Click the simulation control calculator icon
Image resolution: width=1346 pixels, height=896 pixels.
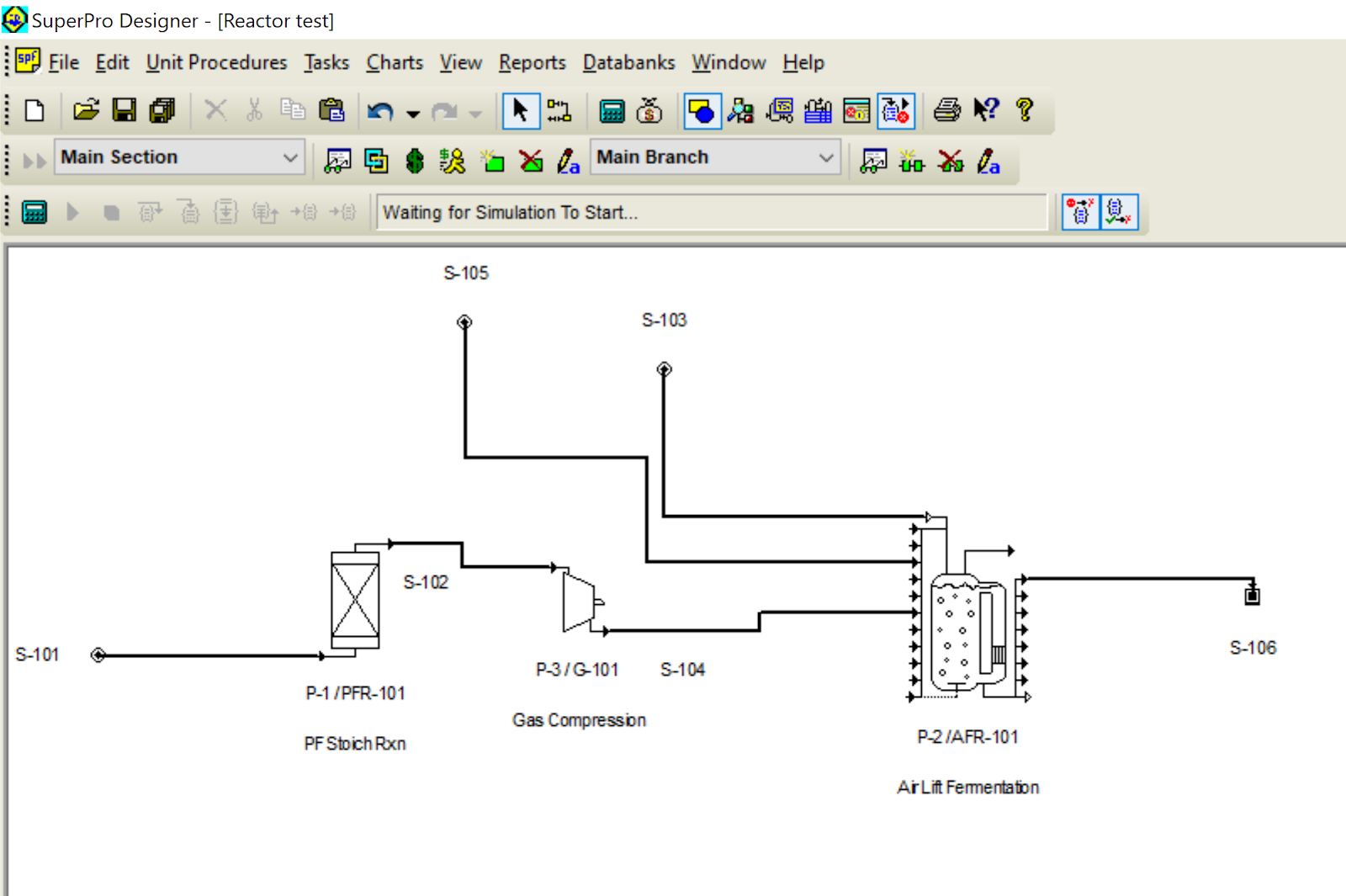click(34, 212)
